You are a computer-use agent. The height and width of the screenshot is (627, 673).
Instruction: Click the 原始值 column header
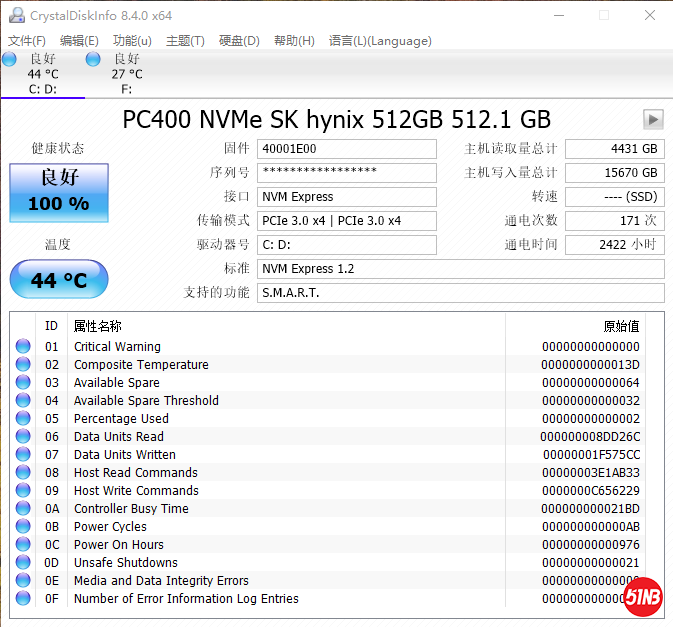(x=620, y=326)
